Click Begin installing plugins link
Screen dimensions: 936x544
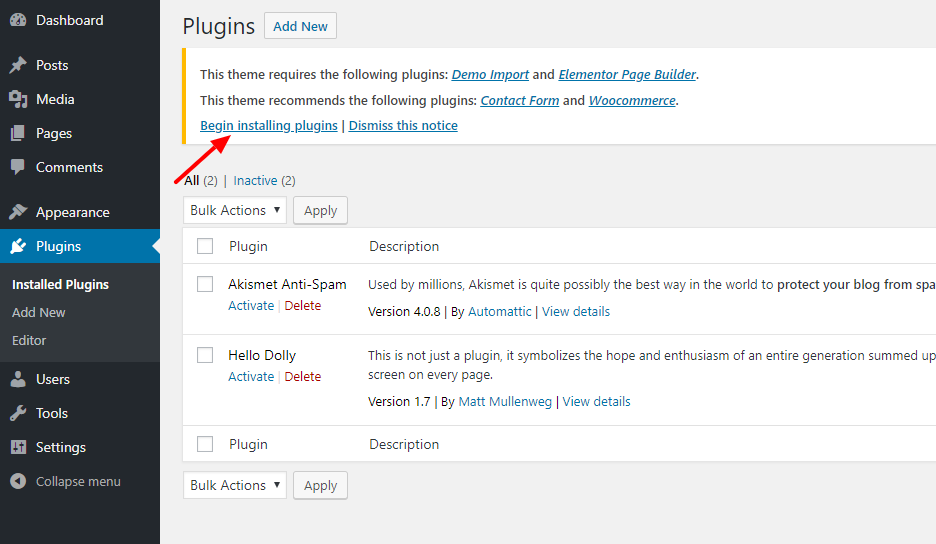tap(269, 125)
